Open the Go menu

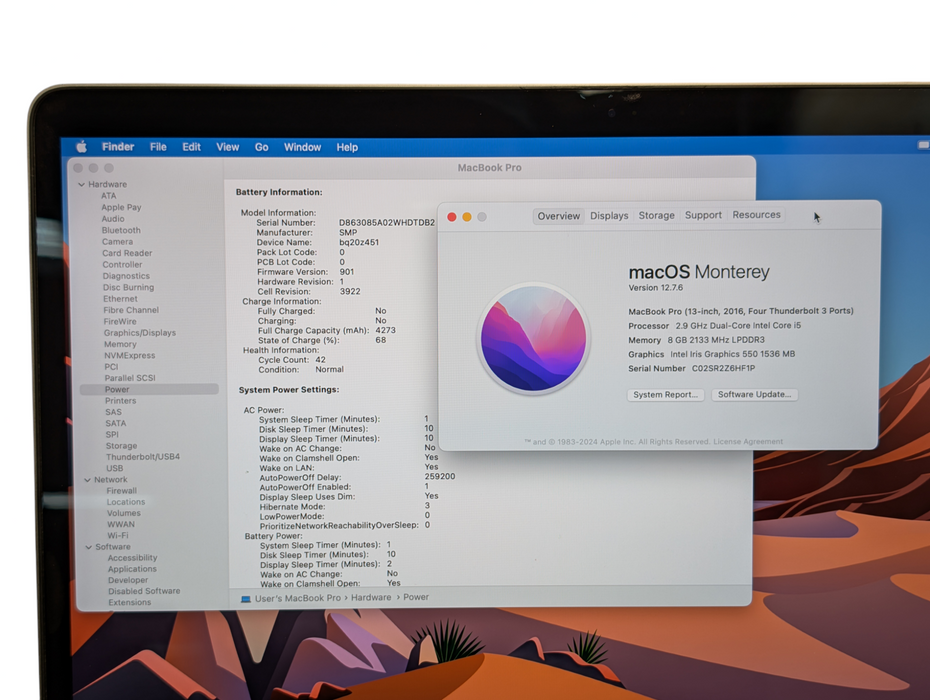[x=262, y=147]
